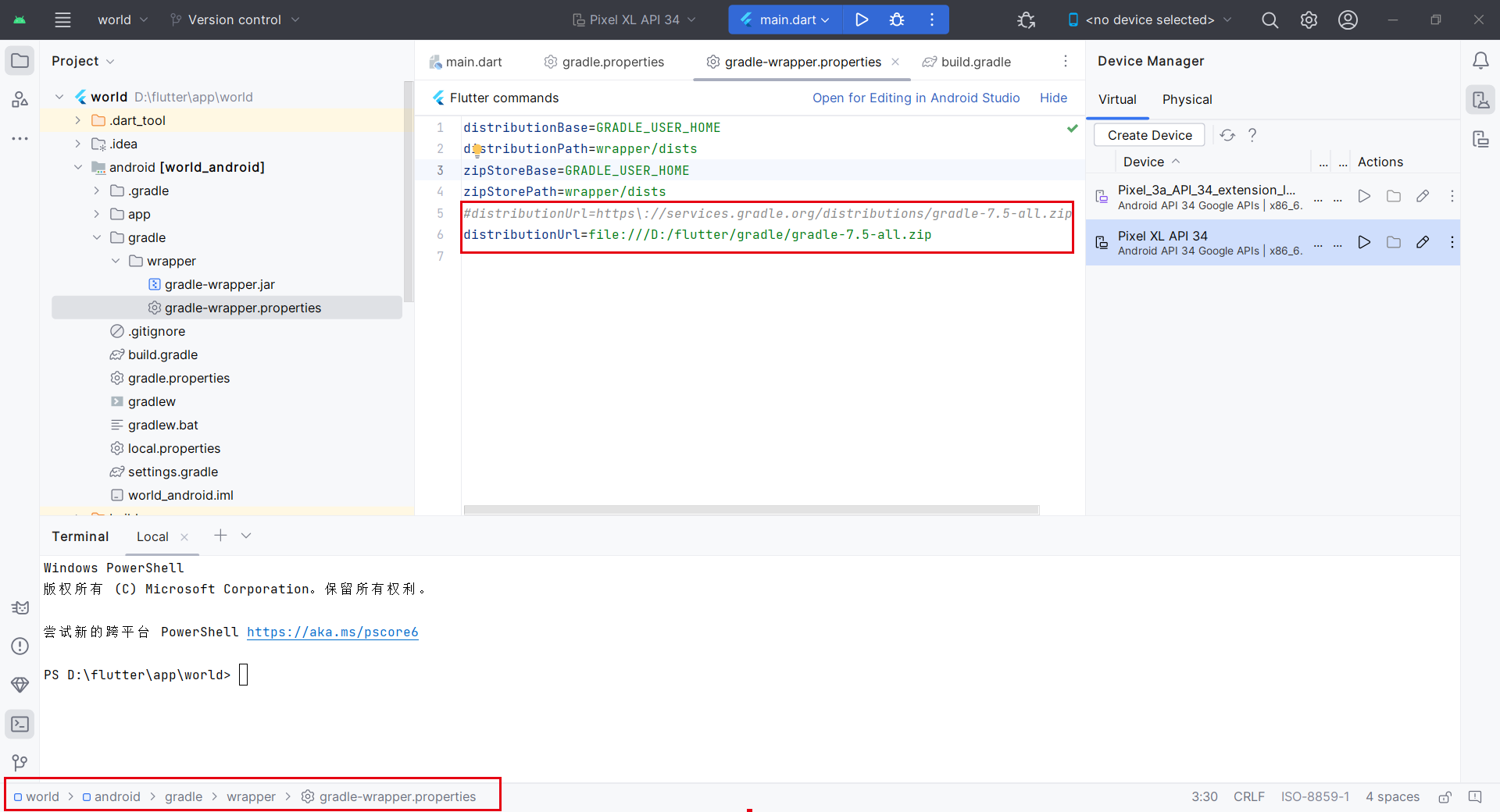Open the no device selected dropdown

(1149, 20)
